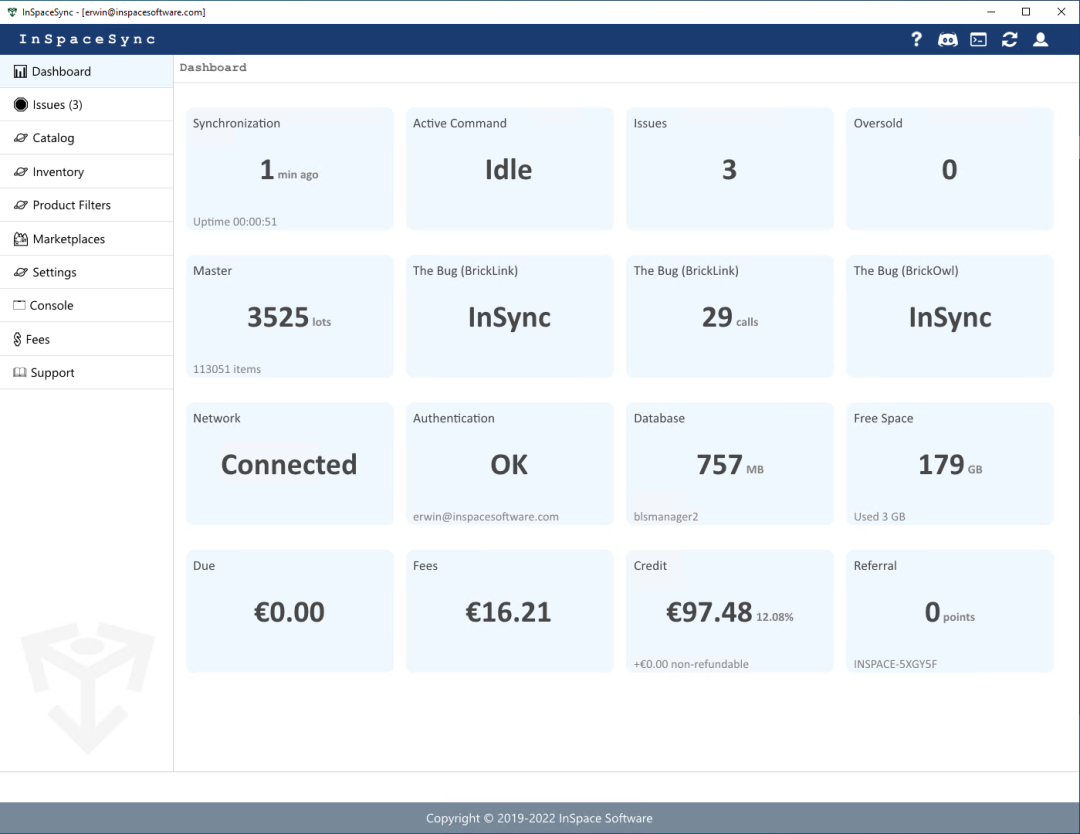Open the console terminal icon in header
The width and height of the screenshot is (1080, 834).
point(978,39)
